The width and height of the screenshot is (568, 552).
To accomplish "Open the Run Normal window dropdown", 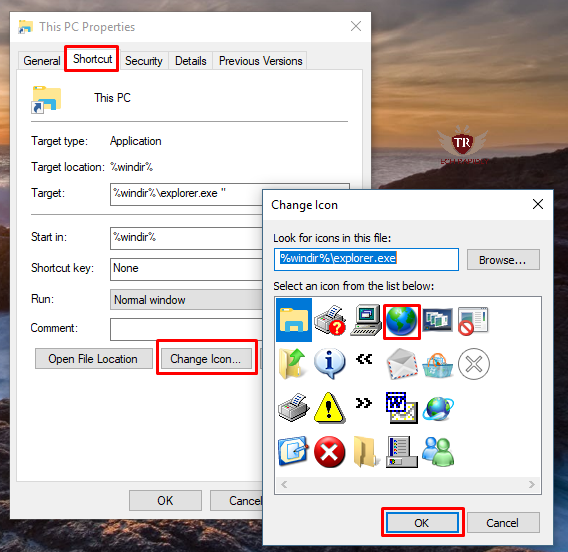I will (186, 300).
